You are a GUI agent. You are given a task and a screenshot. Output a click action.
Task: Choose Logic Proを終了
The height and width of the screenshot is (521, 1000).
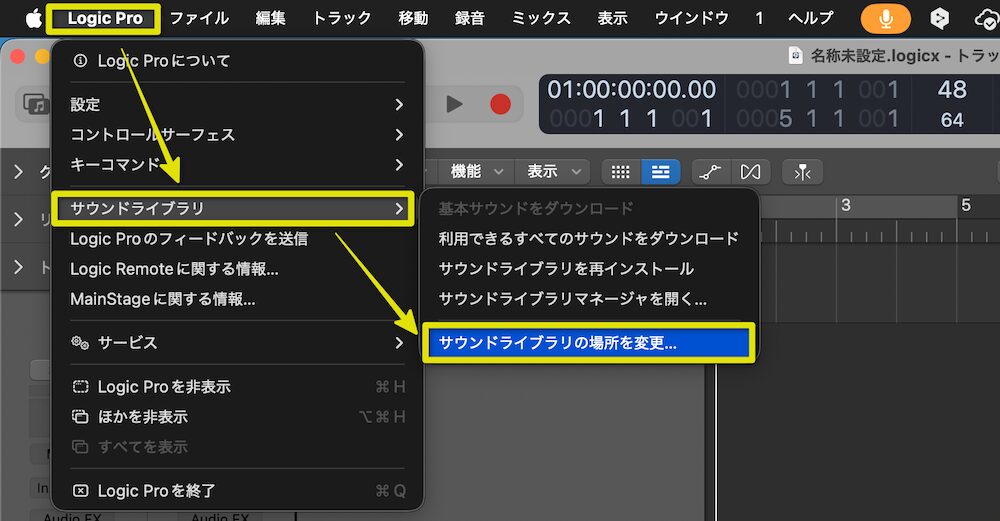pos(237,490)
